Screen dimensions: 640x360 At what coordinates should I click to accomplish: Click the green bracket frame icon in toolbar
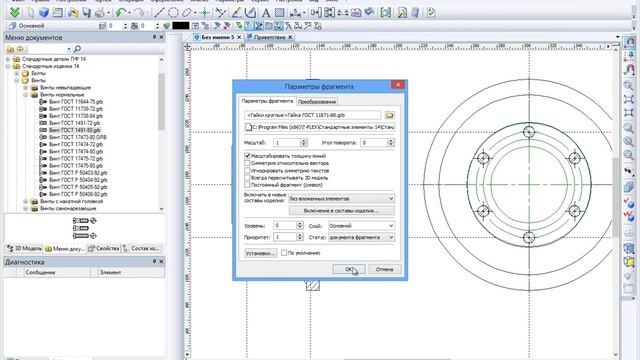pos(385,13)
